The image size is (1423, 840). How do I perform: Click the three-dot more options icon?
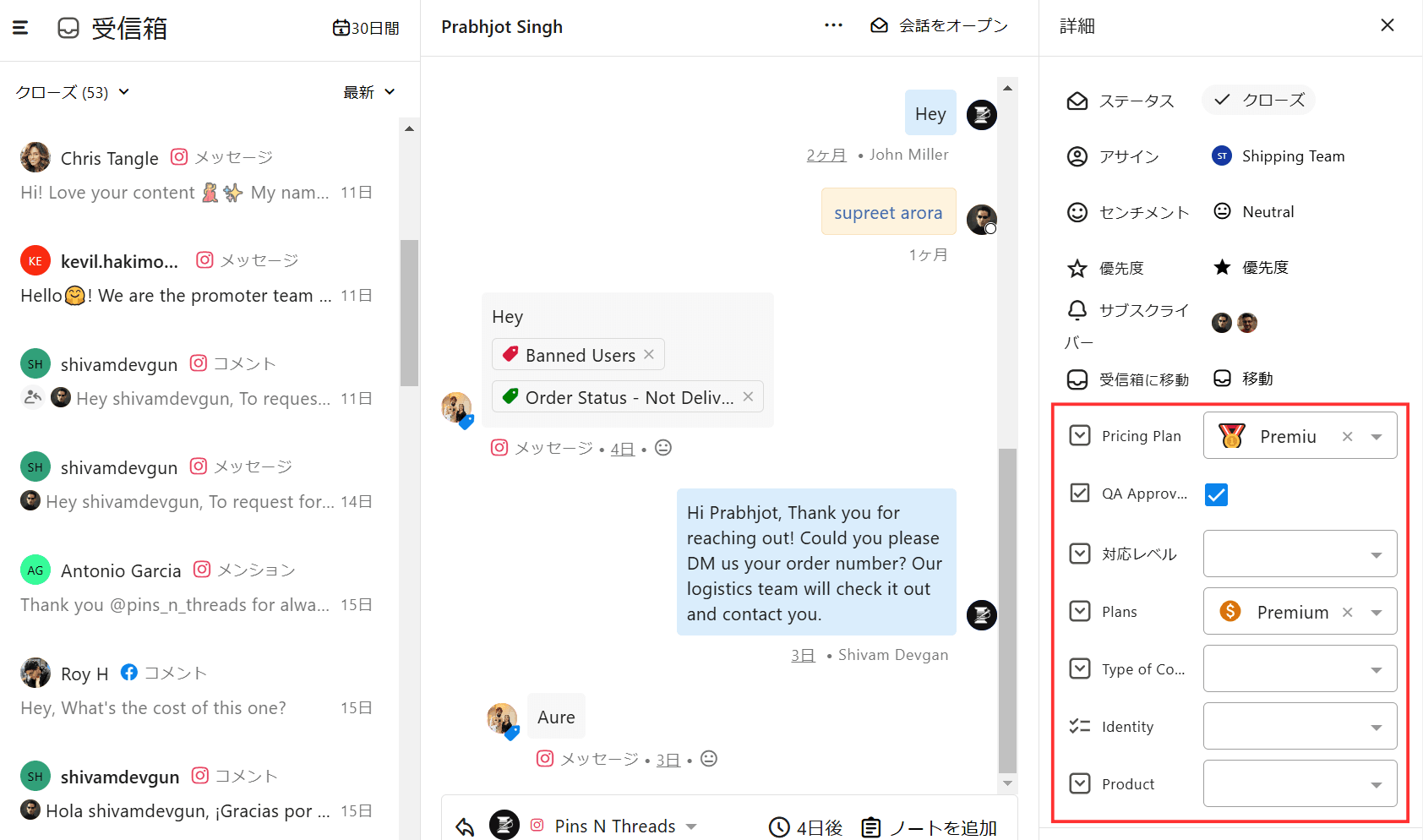pyautogui.click(x=833, y=25)
